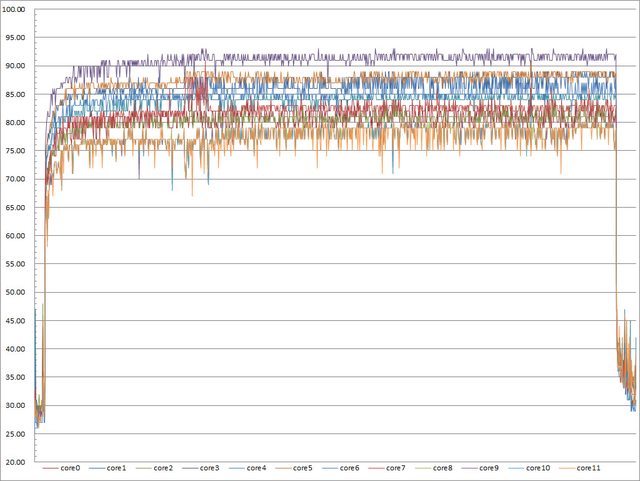Image resolution: width=640 pixels, height=481 pixels.
Task: Click the 100.00 y-axis label
Action: pos(17,9)
